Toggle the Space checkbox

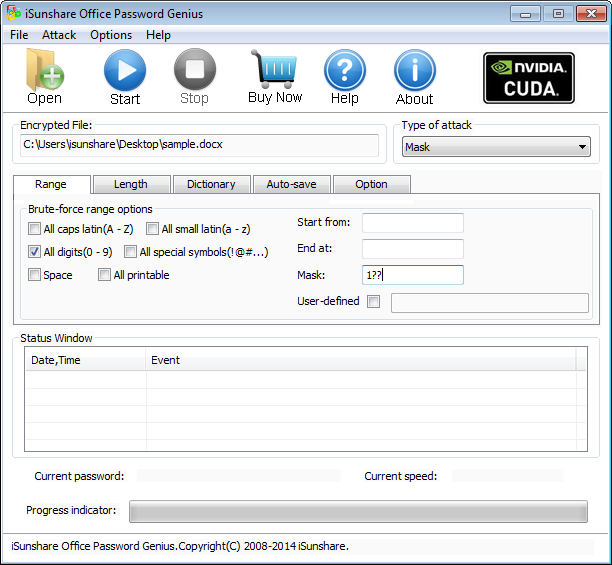click(34, 275)
